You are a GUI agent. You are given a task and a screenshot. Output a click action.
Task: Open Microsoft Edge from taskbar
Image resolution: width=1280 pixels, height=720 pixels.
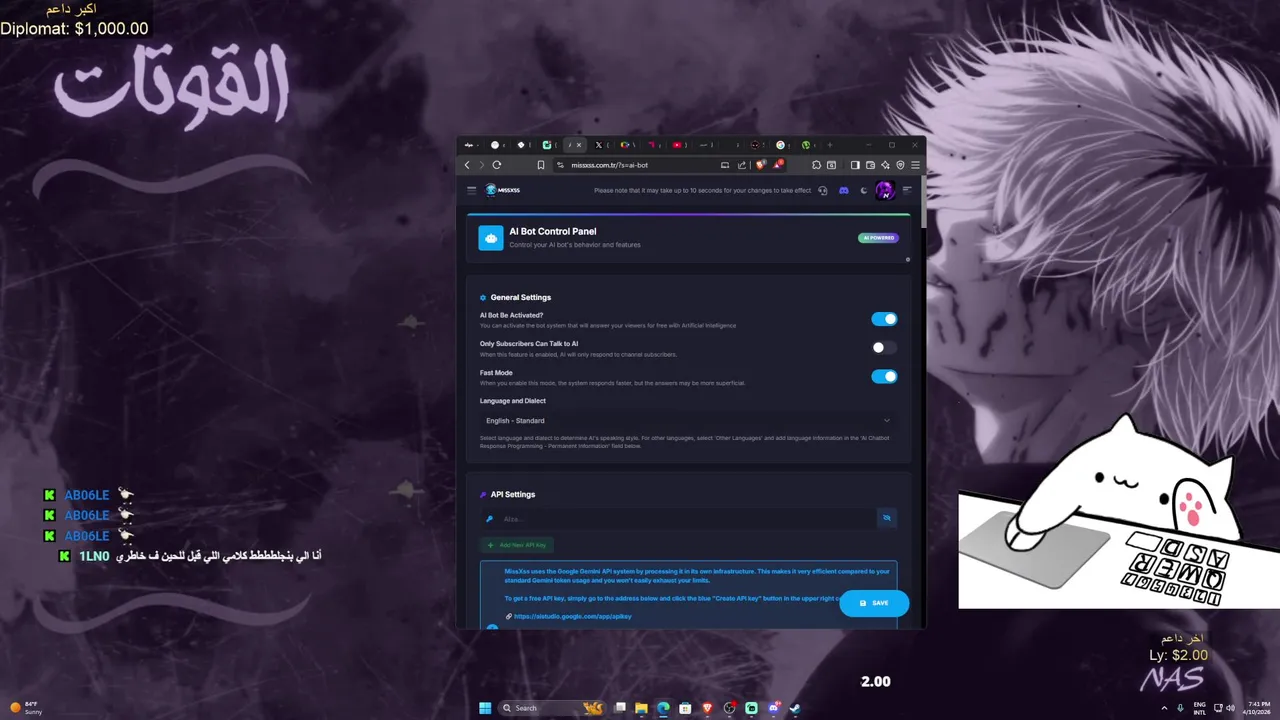click(663, 708)
